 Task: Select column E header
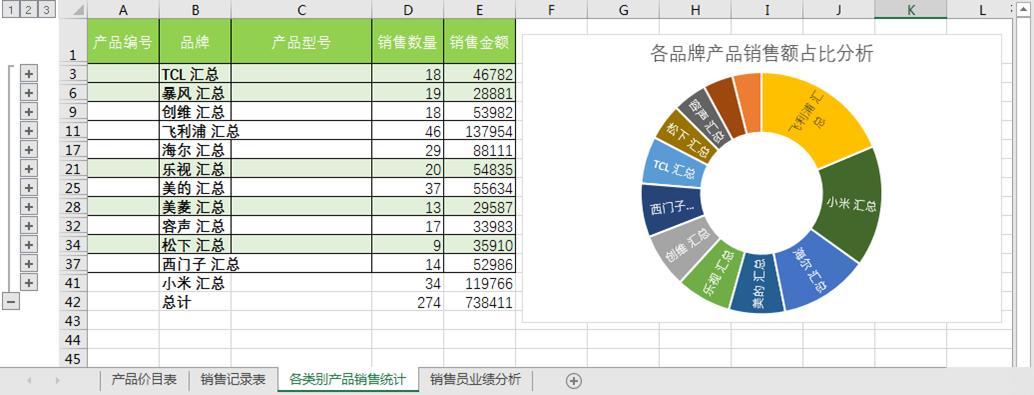tap(479, 9)
